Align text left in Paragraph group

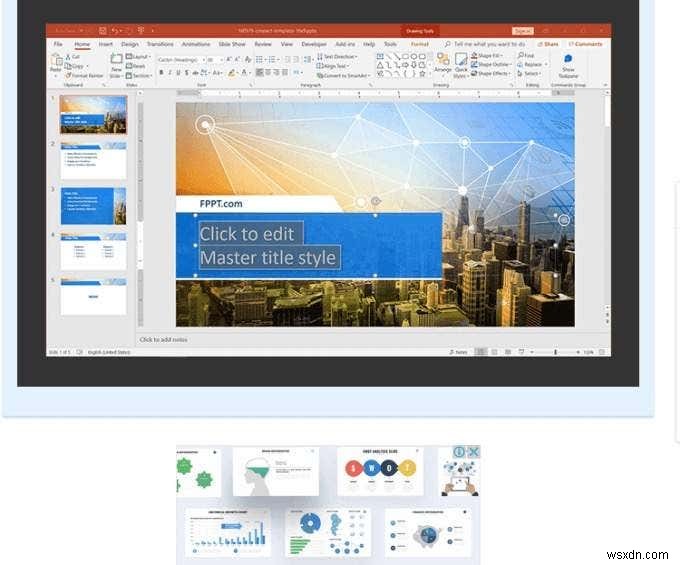click(x=259, y=72)
